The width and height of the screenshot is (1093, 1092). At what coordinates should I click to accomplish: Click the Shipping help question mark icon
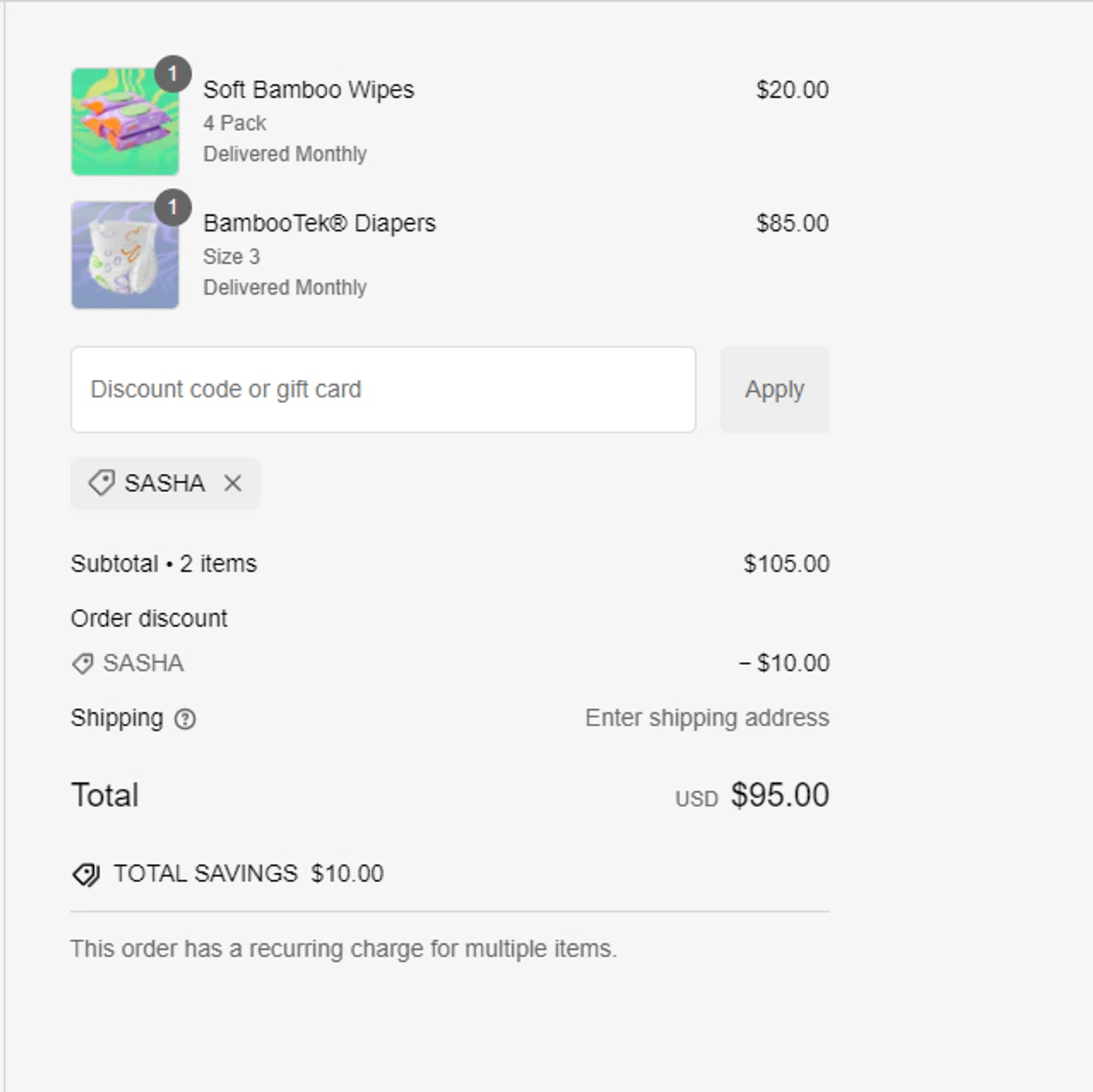pos(185,719)
